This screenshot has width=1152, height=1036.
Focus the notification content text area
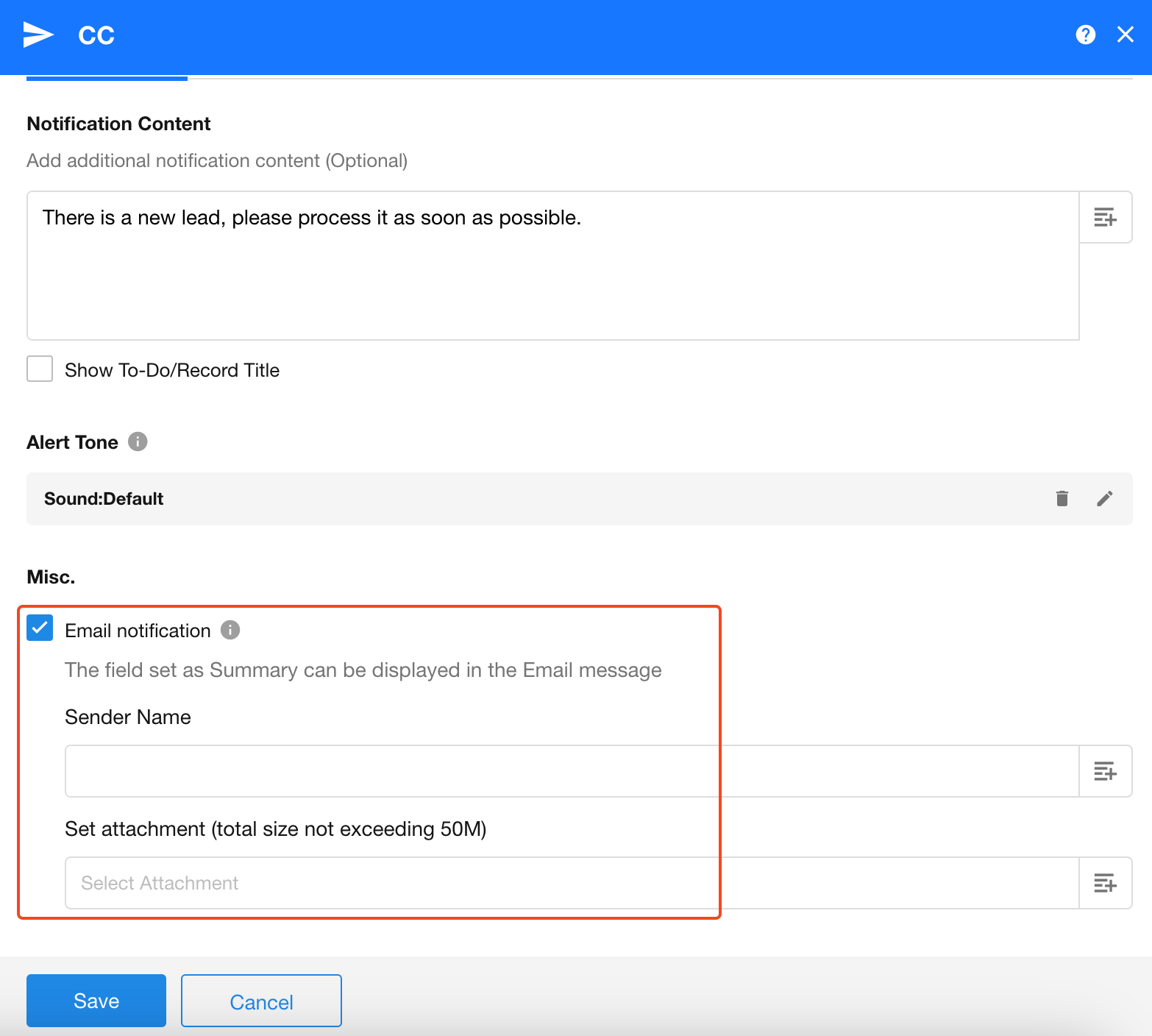(552, 272)
